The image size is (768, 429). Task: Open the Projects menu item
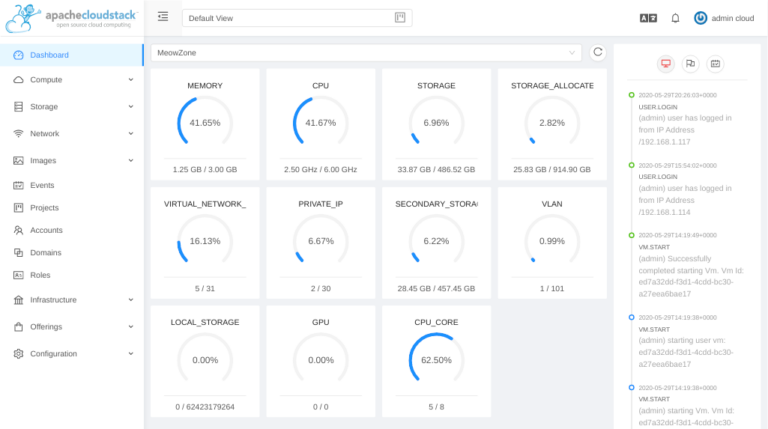[x=72, y=208]
